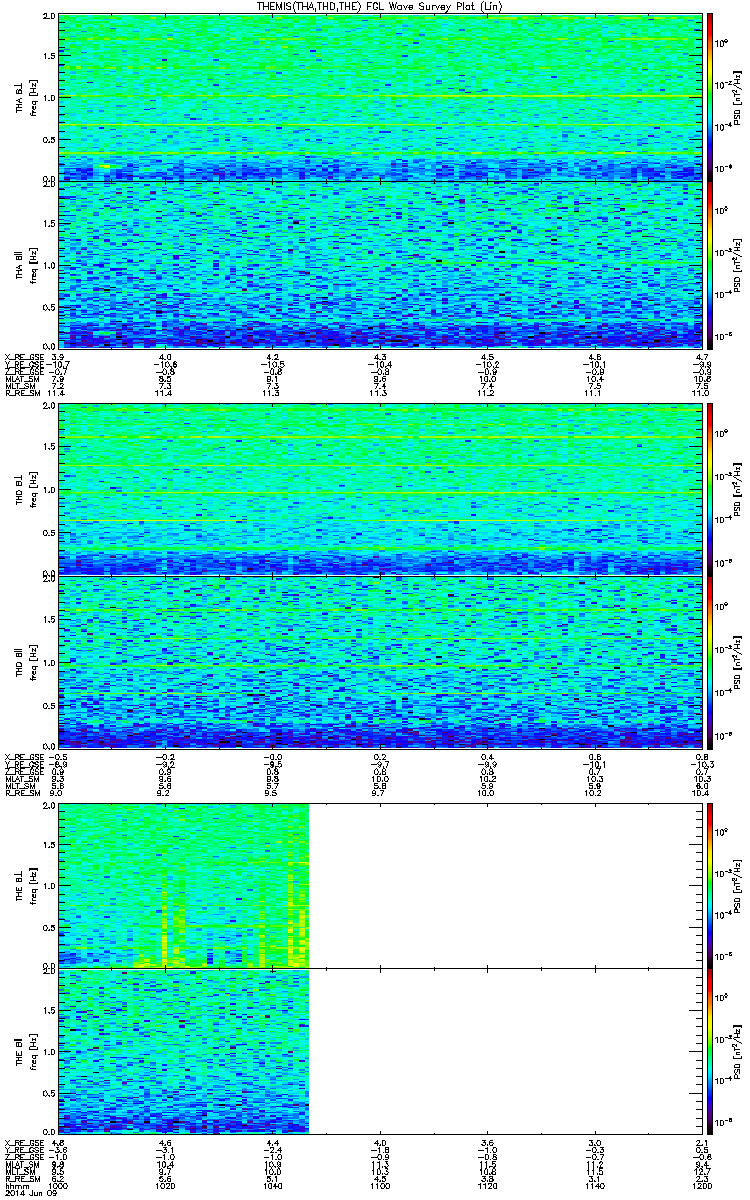The height and width of the screenshot is (1200, 750).
Task: Click the THE B-parallel colored spectrogram data
Action: coord(183,1050)
